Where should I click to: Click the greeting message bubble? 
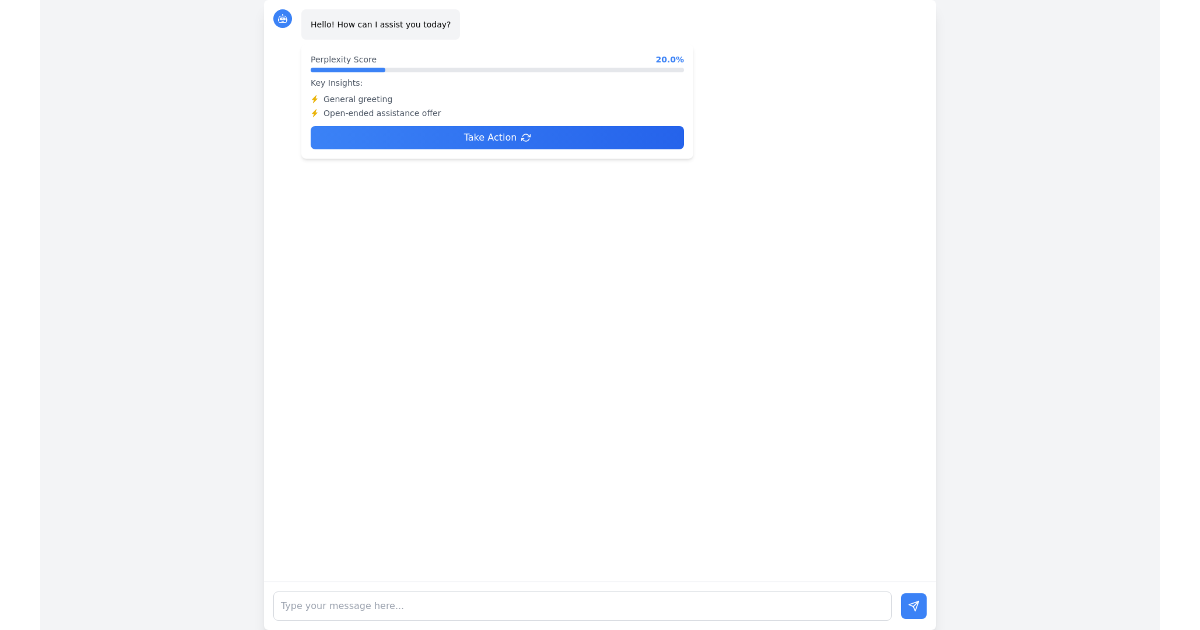(380, 24)
